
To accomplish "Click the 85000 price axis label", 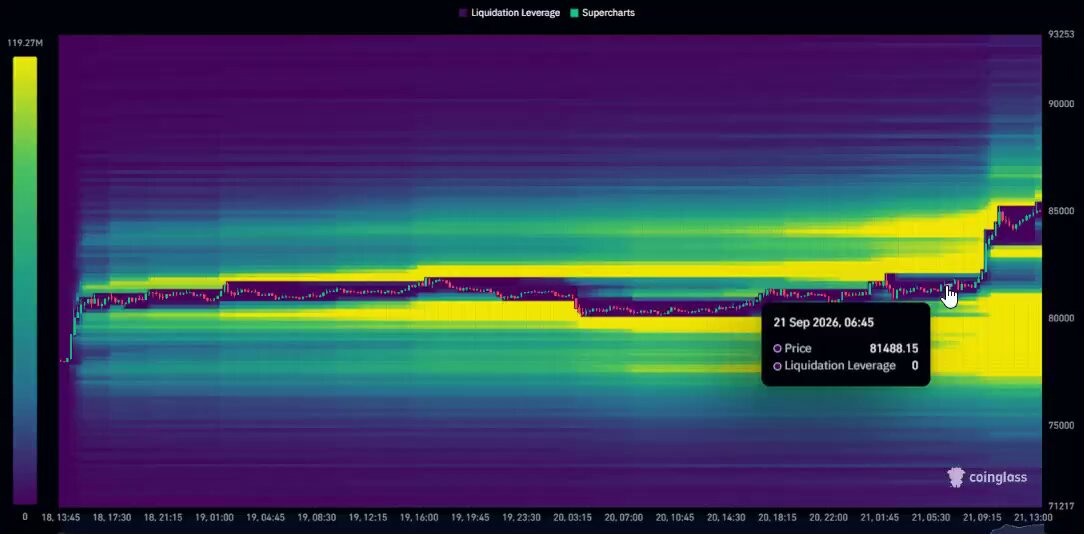I will click(x=1061, y=210).
